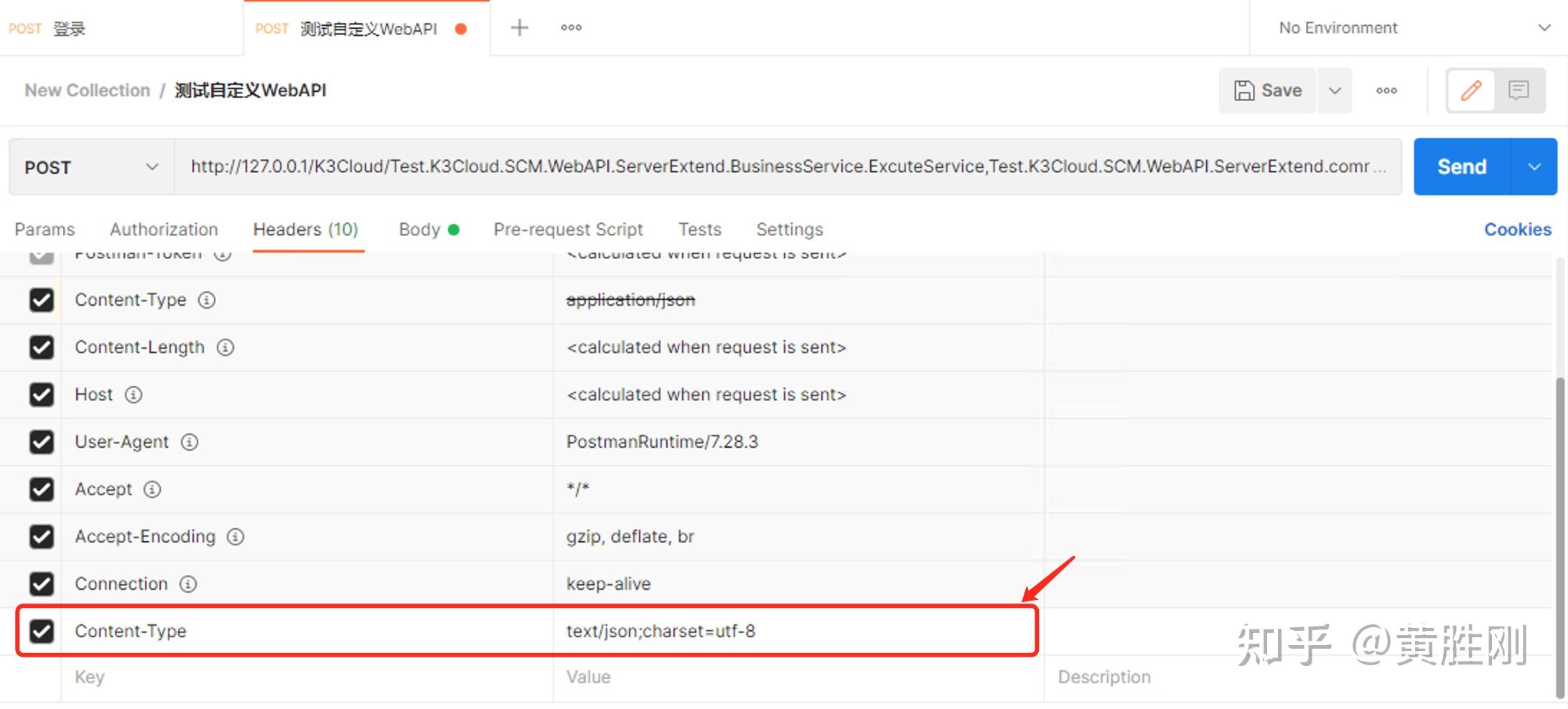Show info icon for User-Agent header

click(190, 442)
